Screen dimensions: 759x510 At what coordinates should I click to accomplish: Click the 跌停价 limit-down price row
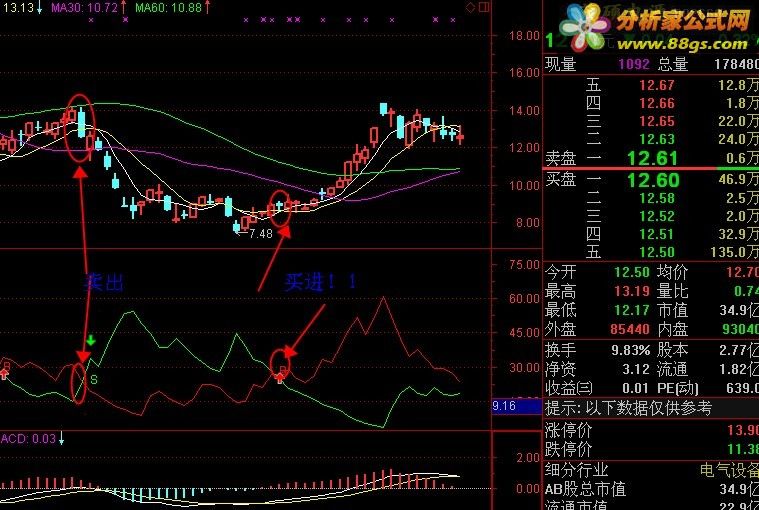(651, 450)
